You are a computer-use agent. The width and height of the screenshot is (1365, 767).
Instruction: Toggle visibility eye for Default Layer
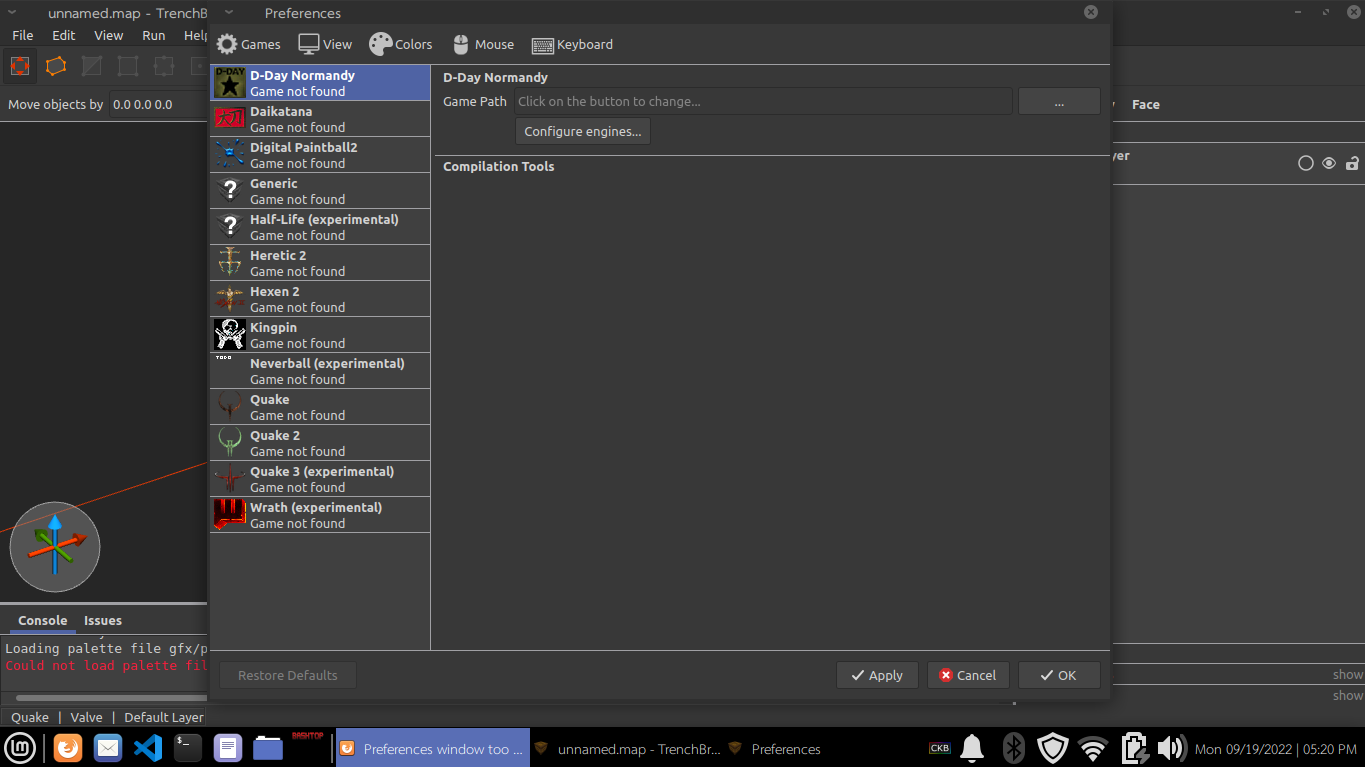click(1329, 162)
